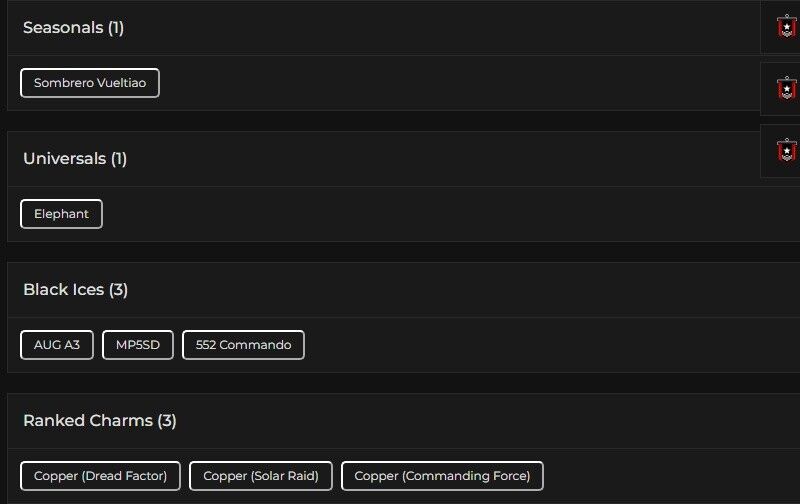Click the Copper (Dread Factor) charm tag
800x504 pixels.
(100, 476)
